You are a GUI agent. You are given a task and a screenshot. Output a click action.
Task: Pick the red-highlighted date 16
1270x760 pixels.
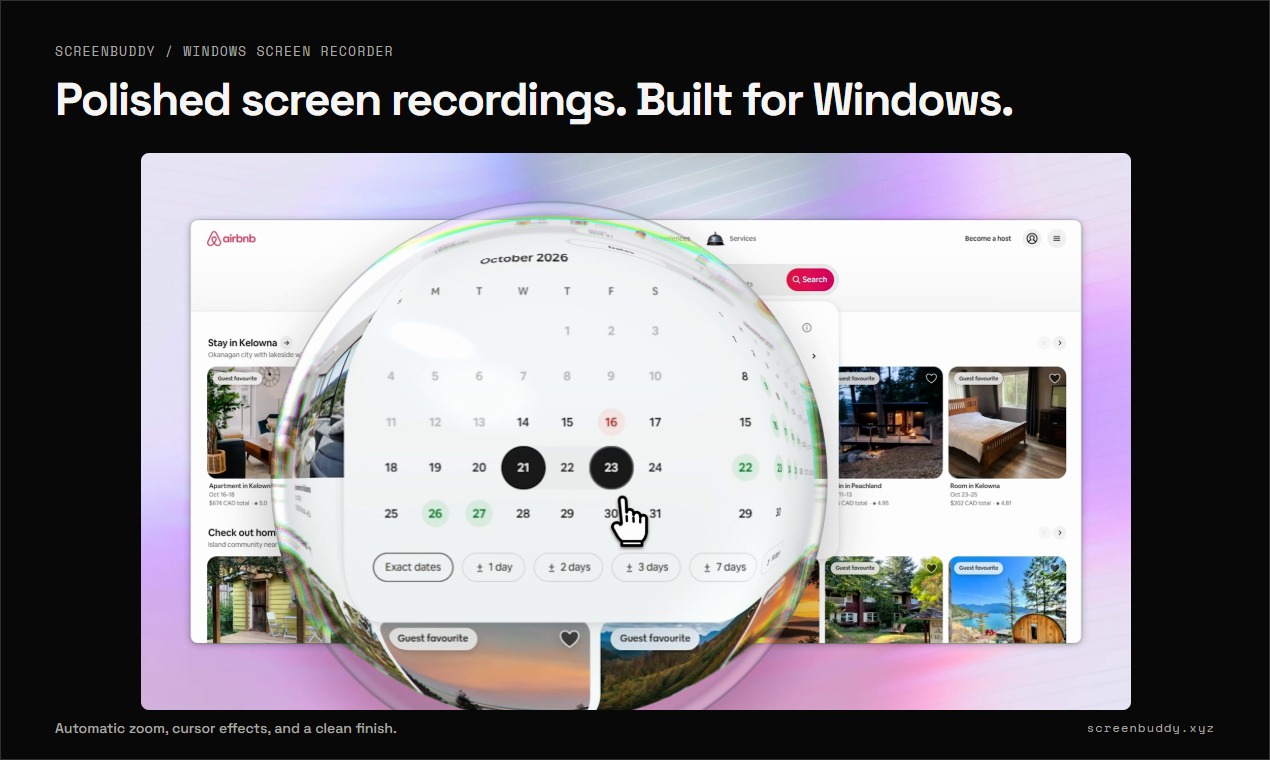611,422
